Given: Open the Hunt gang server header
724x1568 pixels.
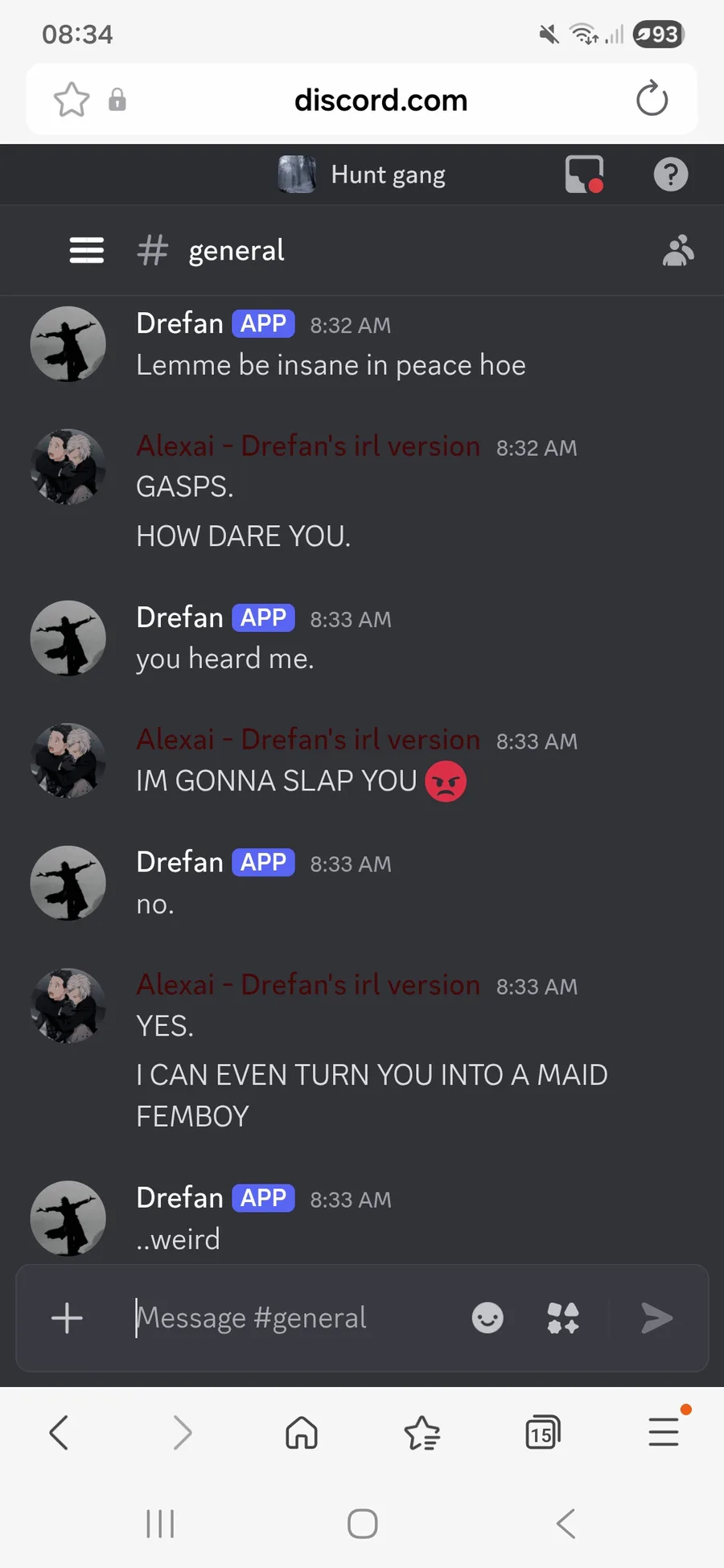Looking at the screenshot, I should click(x=362, y=174).
